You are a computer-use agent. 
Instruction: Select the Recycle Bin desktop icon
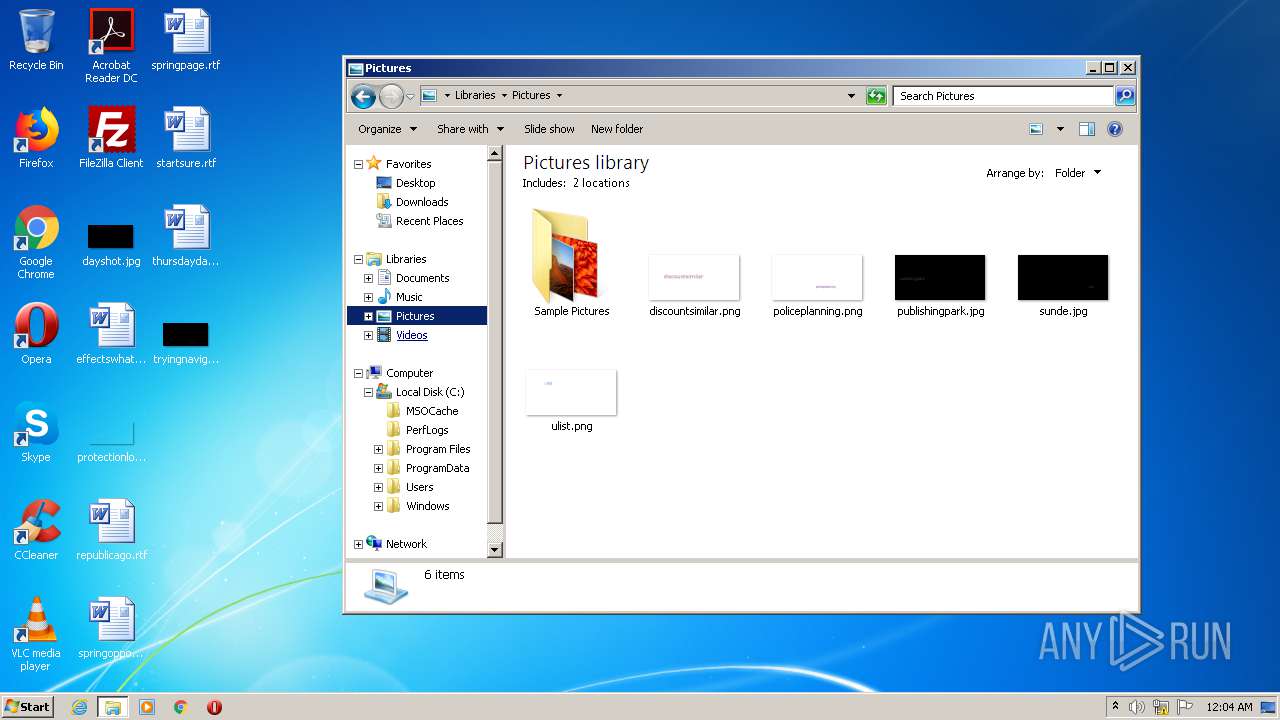point(36,40)
